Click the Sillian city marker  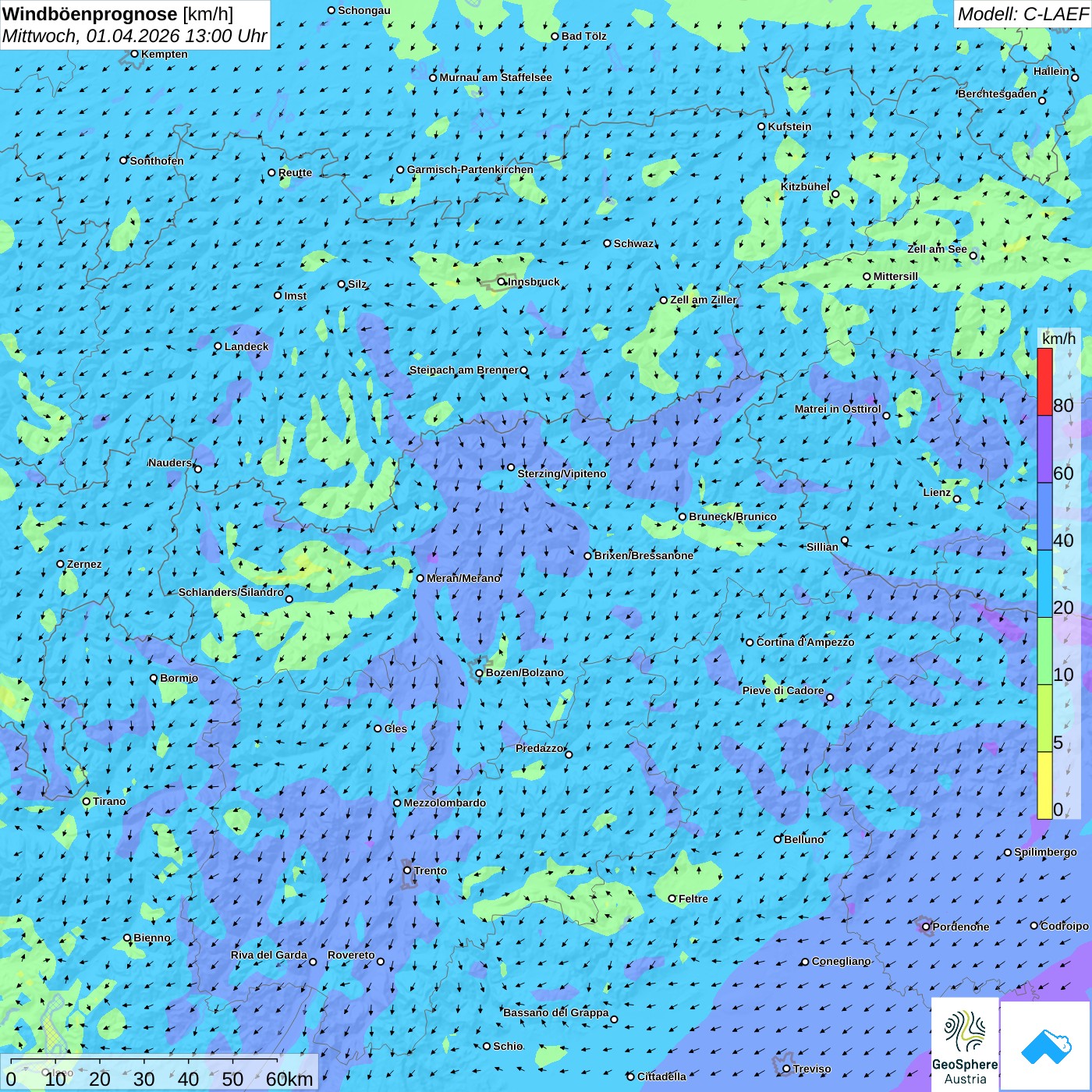point(845,541)
